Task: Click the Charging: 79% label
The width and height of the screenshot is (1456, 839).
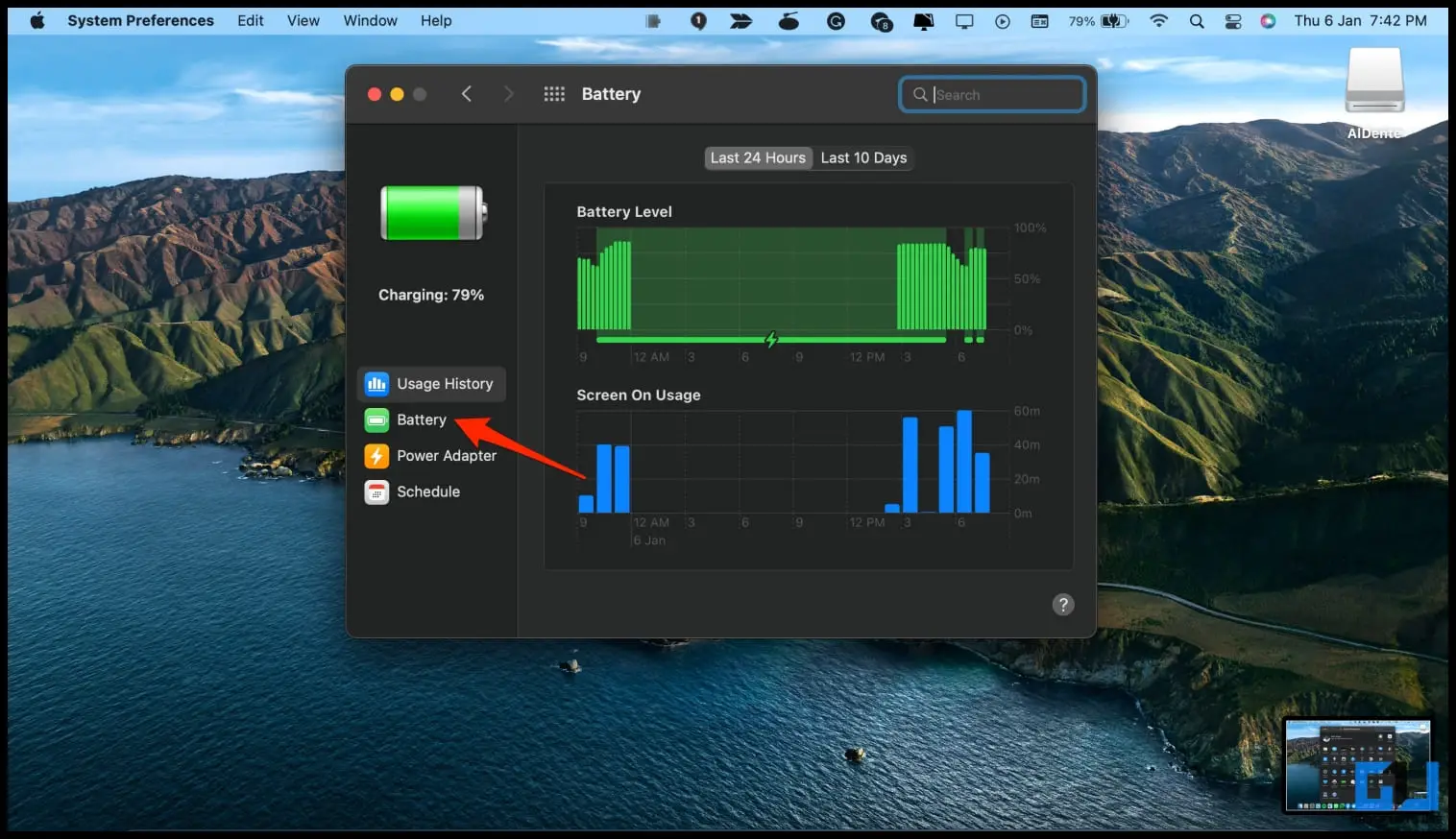Action: [x=431, y=295]
